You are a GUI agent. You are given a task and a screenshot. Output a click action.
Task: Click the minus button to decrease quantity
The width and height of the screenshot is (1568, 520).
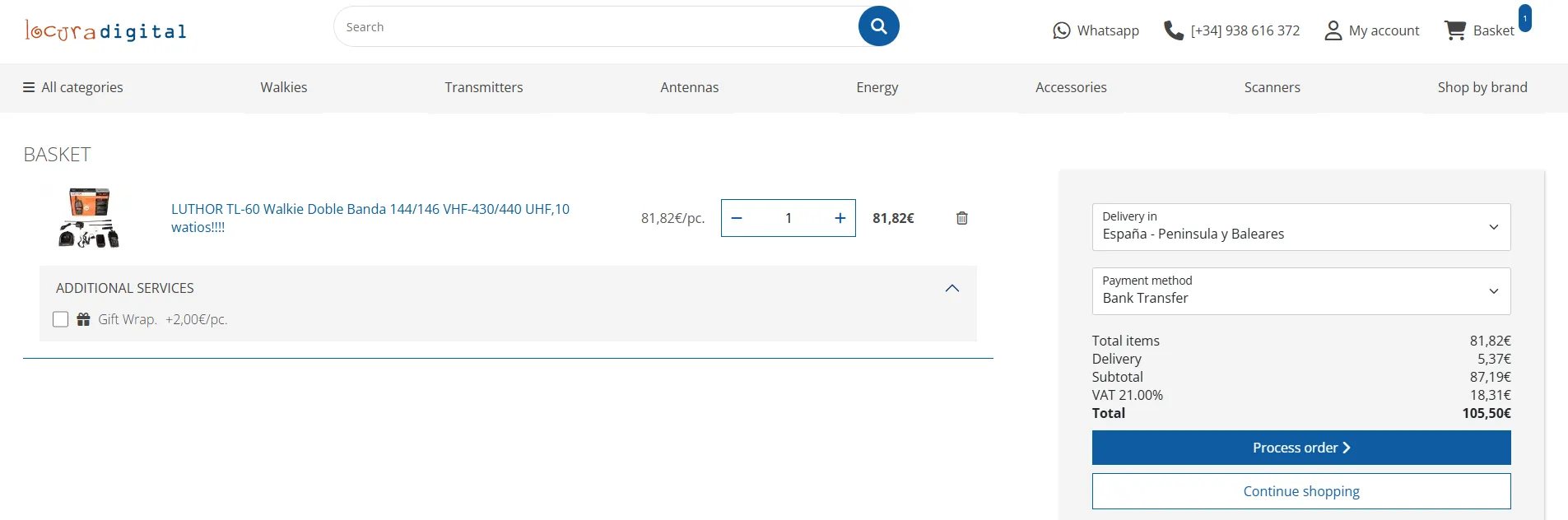737,218
